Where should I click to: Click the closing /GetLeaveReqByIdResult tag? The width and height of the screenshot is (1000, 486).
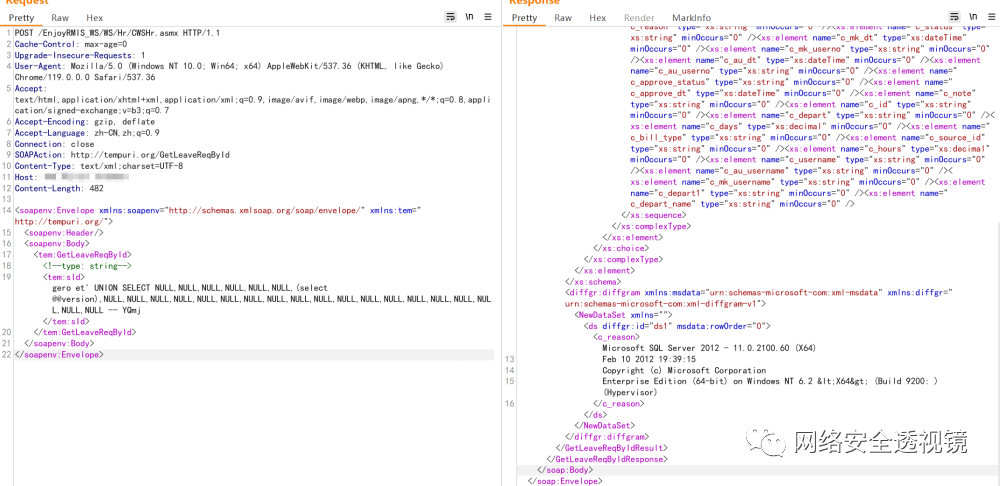tap(612, 448)
